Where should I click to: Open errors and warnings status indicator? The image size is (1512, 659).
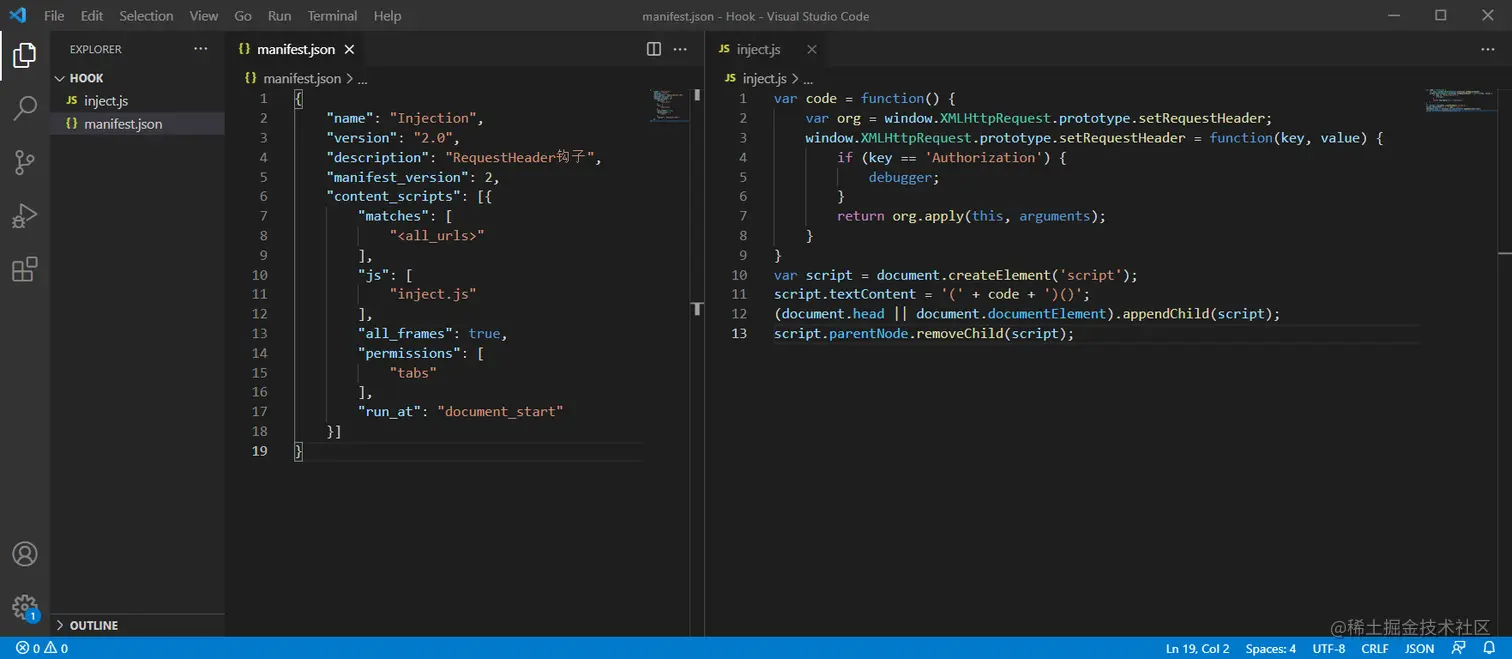[x=42, y=648]
